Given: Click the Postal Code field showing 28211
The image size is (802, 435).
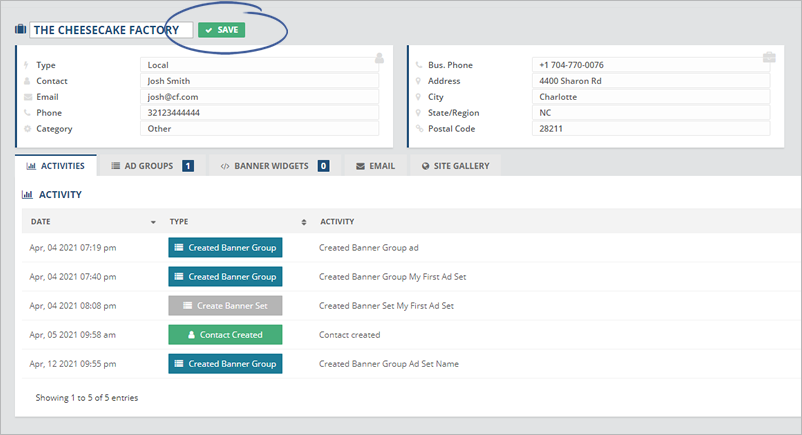Looking at the screenshot, I should [x=650, y=129].
